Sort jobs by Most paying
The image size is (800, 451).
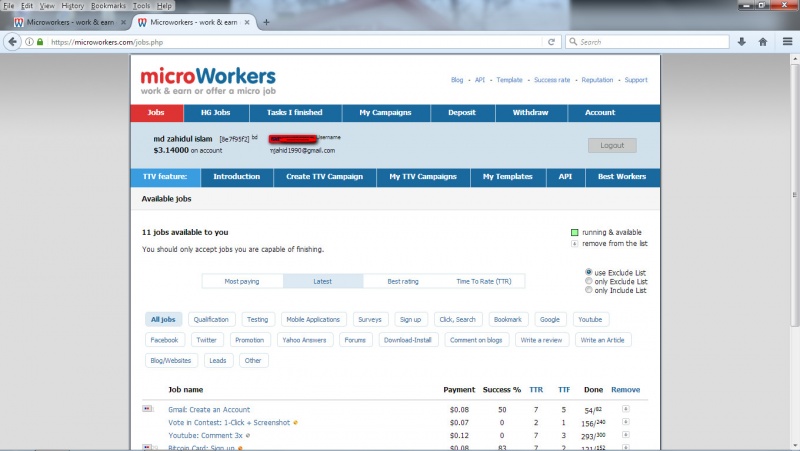242,281
